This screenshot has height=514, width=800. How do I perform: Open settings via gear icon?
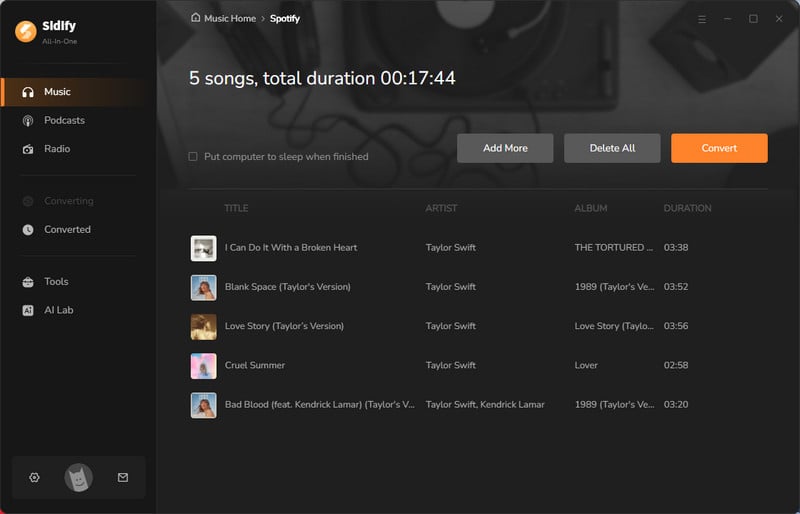coord(34,477)
